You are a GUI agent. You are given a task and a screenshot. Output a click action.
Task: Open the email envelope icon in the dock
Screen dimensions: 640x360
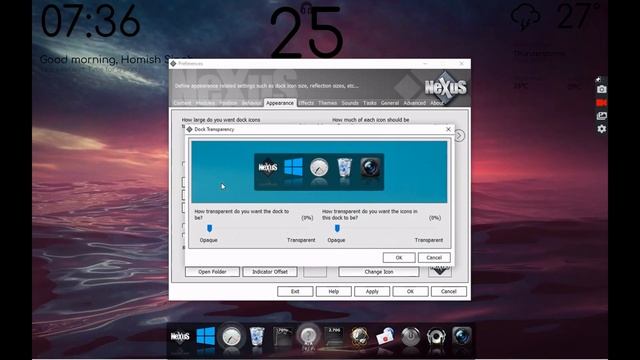coord(384,337)
